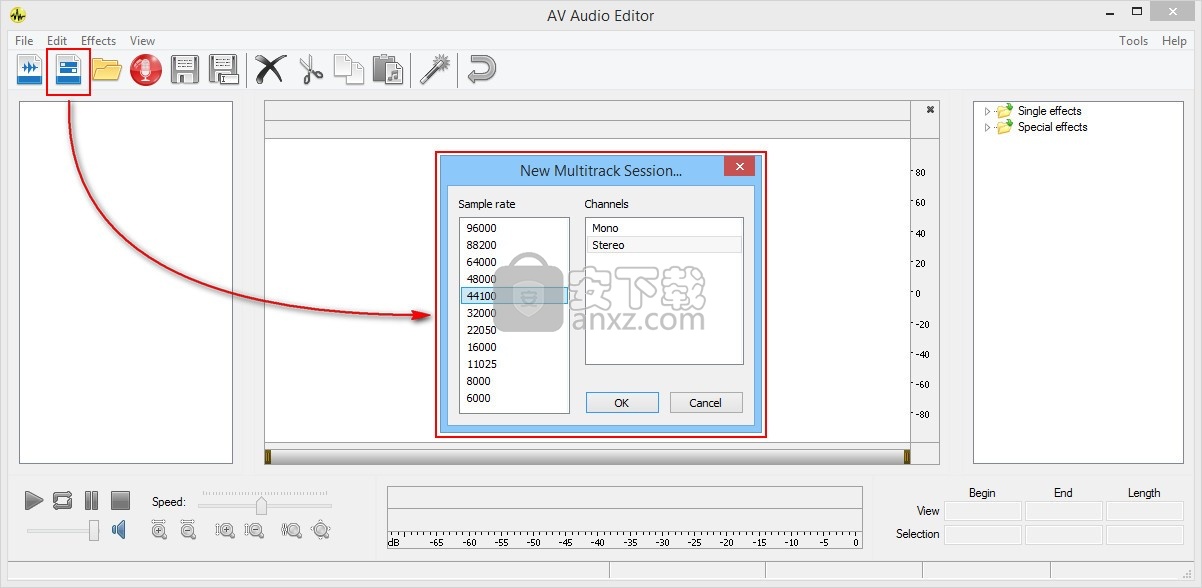Select sample rate 22050
This screenshot has height=588, width=1202.
point(514,330)
